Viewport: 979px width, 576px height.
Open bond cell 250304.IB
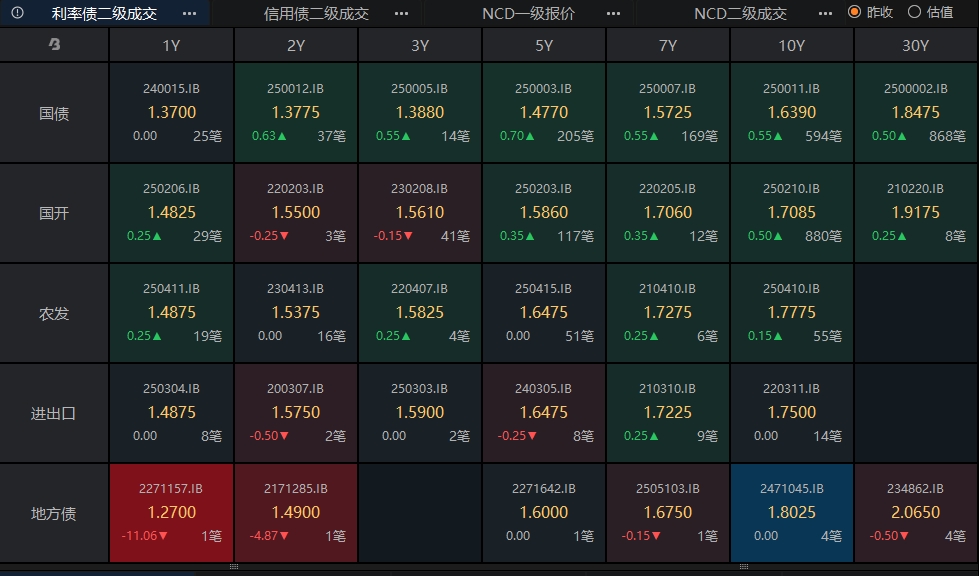171,413
